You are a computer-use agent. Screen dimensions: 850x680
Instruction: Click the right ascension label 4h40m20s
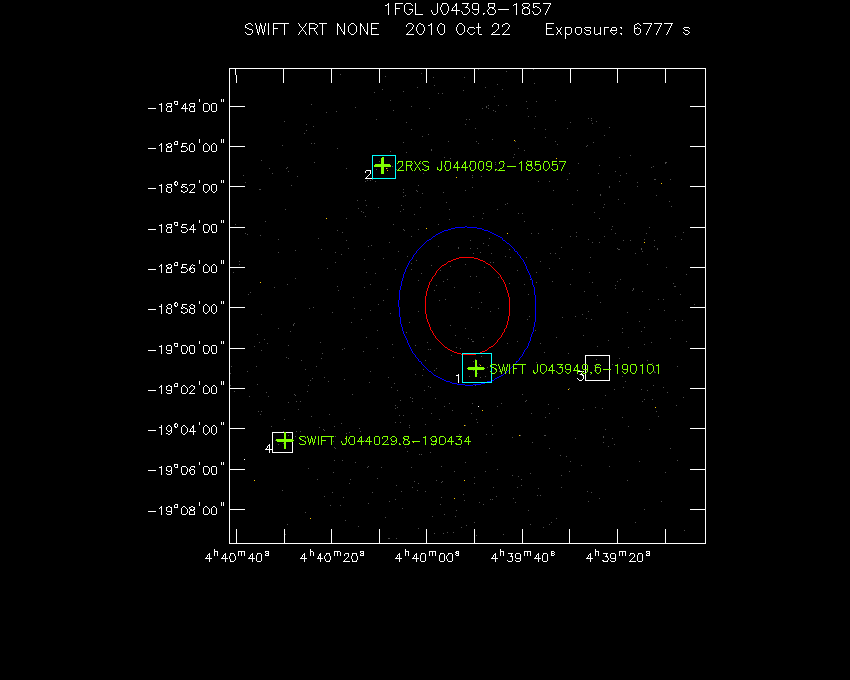coord(332,556)
